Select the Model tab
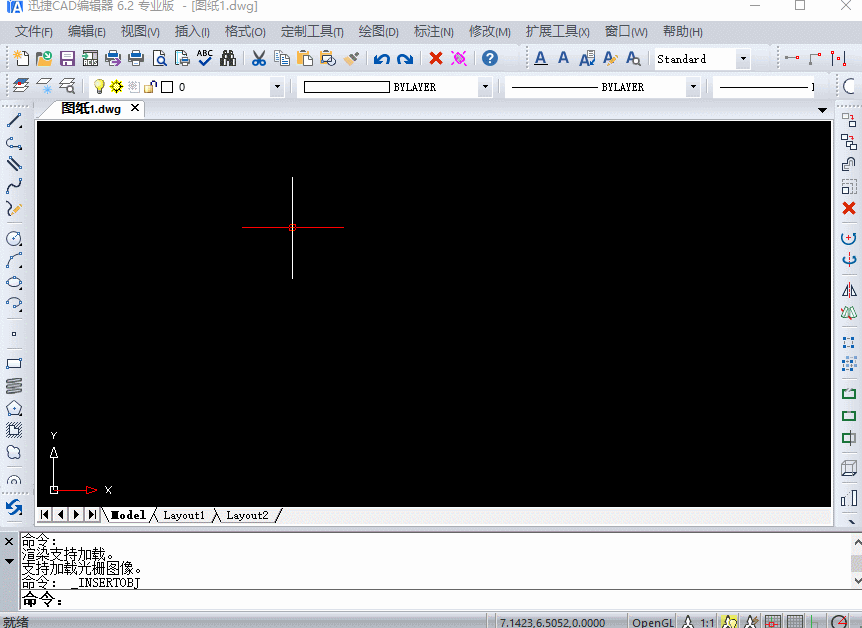The image size is (862, 628). click(x=128, y=515)
